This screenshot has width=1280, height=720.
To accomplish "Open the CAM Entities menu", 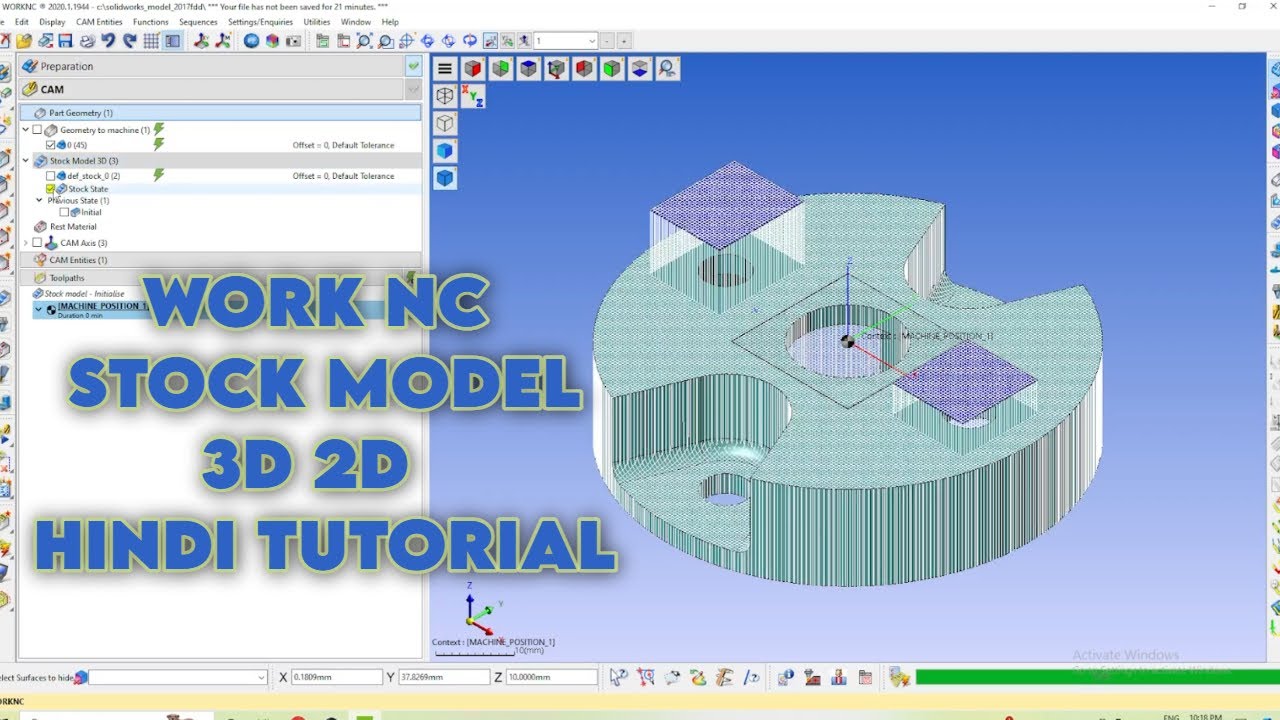I will pyautogui.click(x=100, y=21).
